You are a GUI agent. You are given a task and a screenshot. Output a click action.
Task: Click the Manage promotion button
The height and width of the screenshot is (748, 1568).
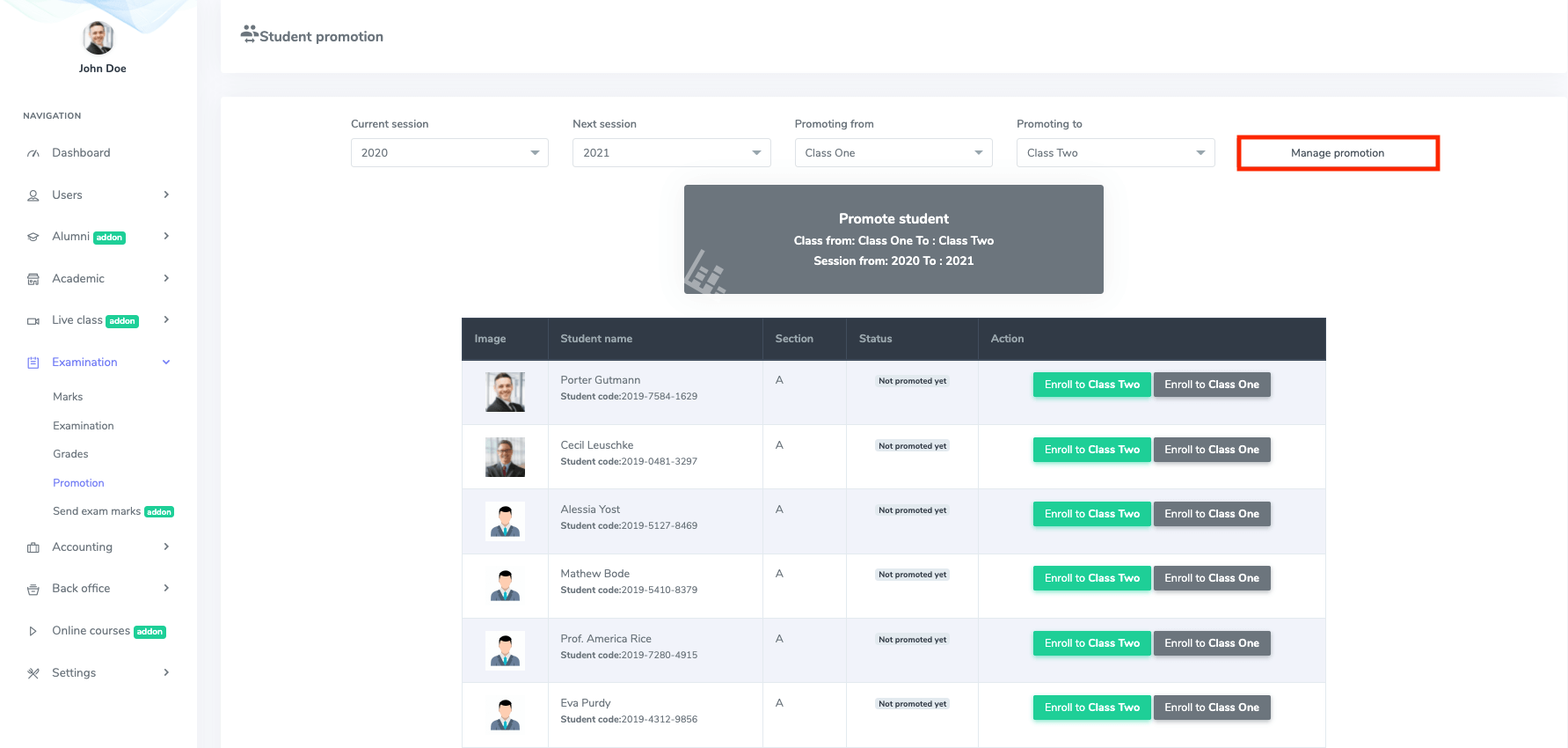[x=1337, y=153]
